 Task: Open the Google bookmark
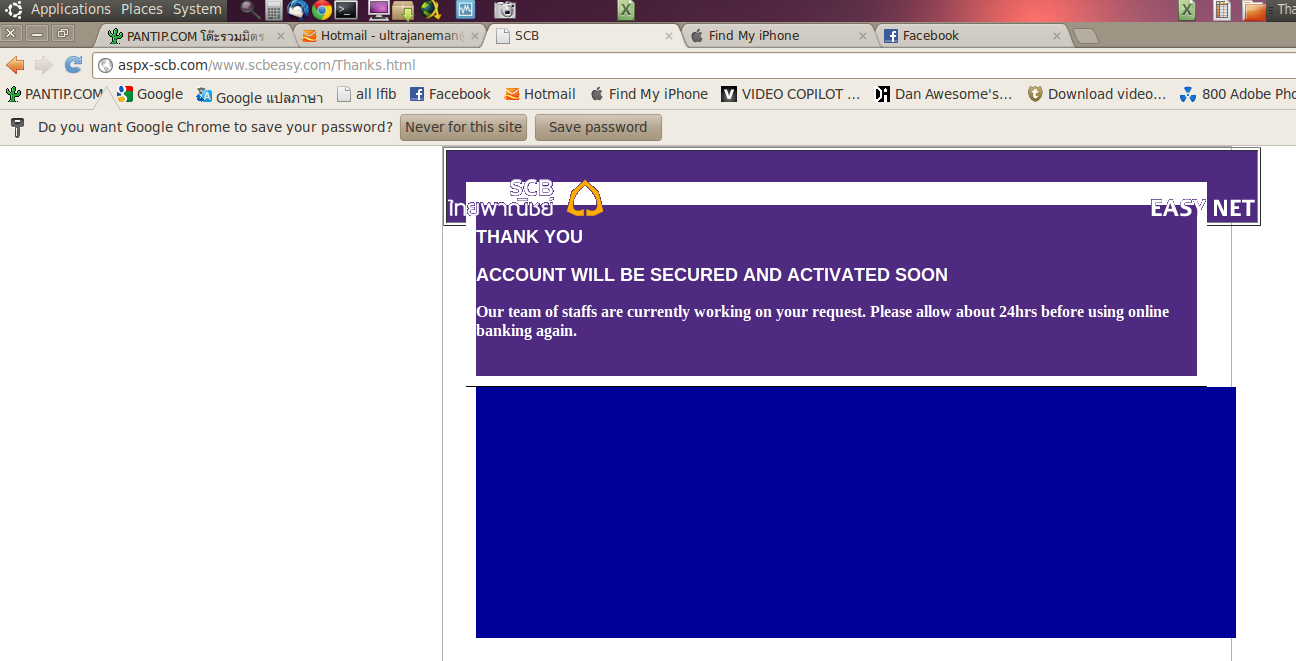[150, 94]
